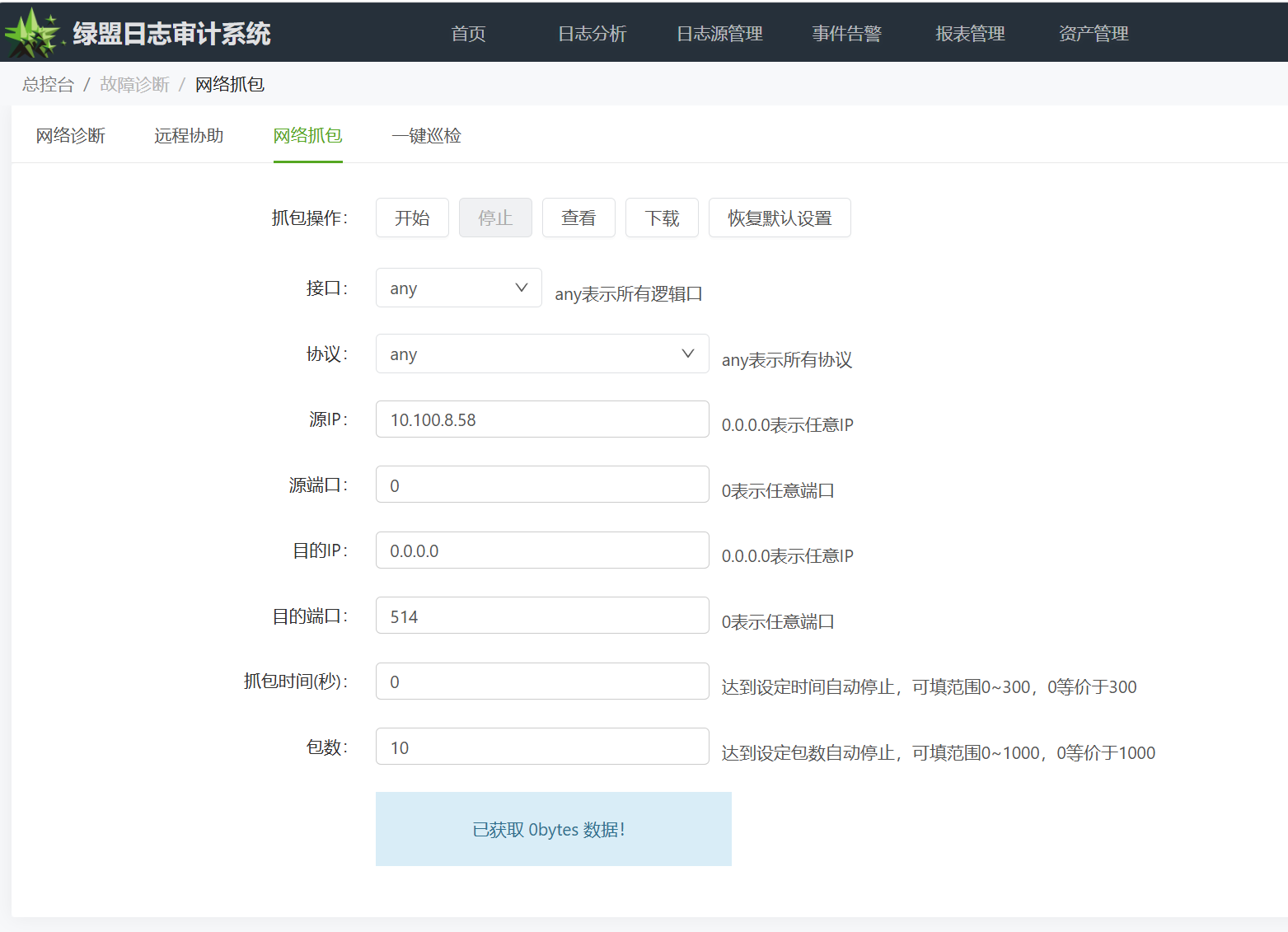Click the hint text any表示所有逻辑口
1288x932 pixels.
[629, 294]
